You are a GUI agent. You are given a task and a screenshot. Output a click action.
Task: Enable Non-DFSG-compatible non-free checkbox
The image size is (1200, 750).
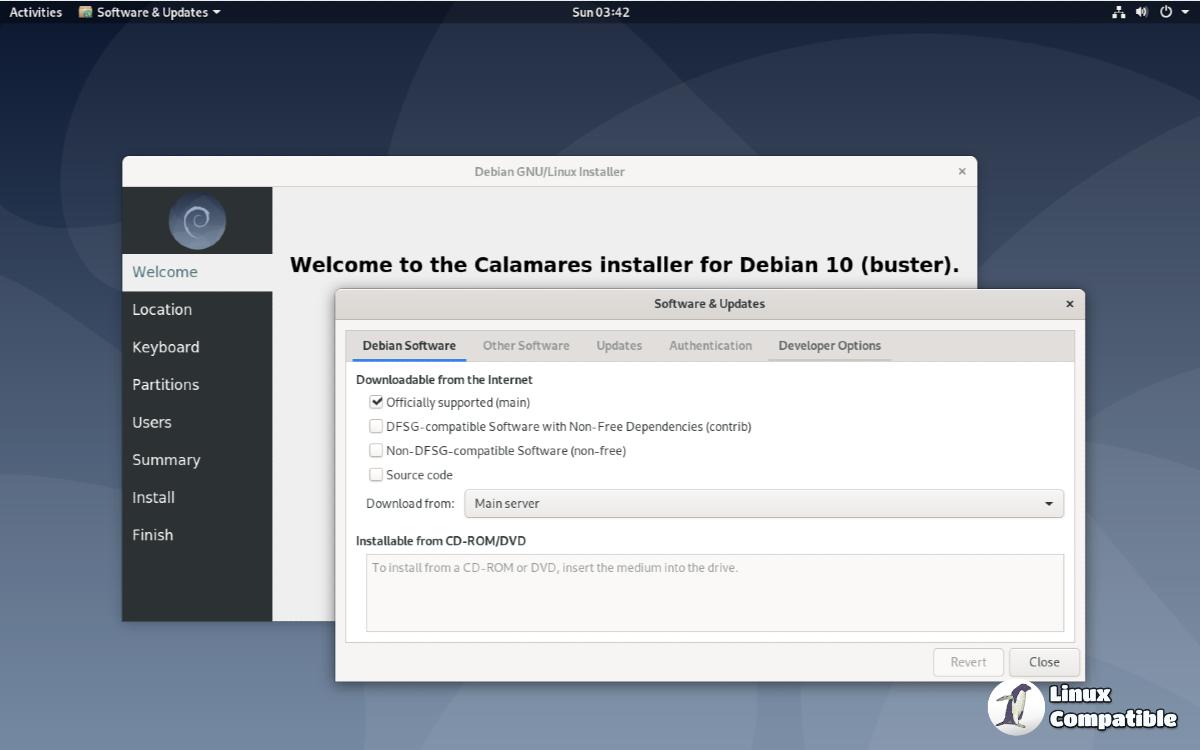pyautogui.click(x=377, y=451)
